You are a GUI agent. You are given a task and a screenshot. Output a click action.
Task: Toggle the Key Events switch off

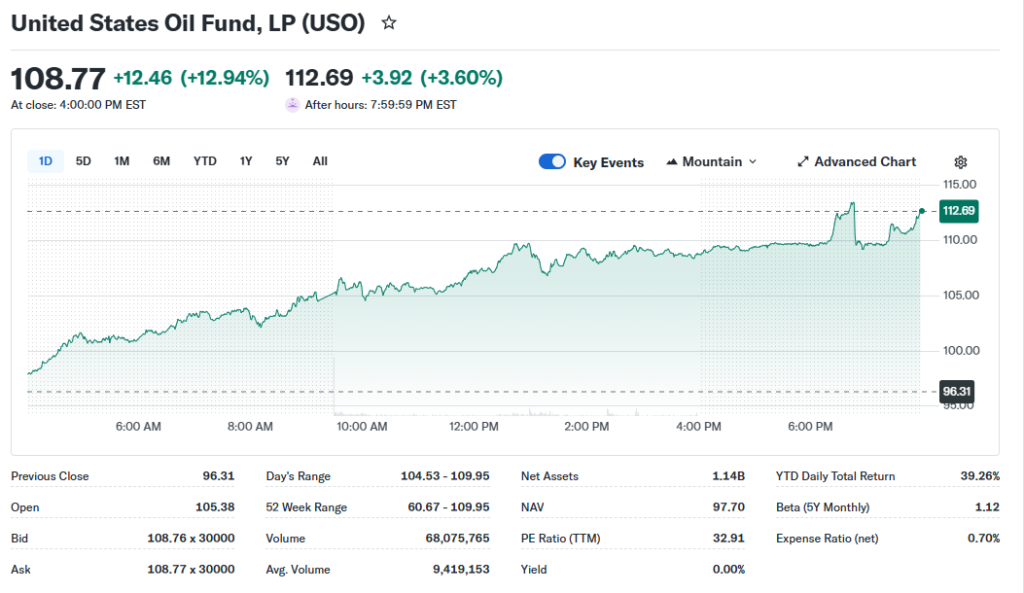[552, 162]
